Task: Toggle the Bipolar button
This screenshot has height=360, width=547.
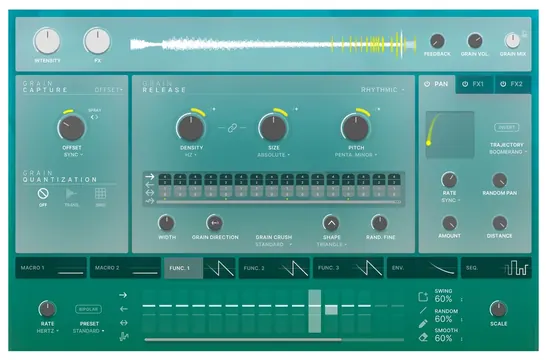Action: coord(88,309)
